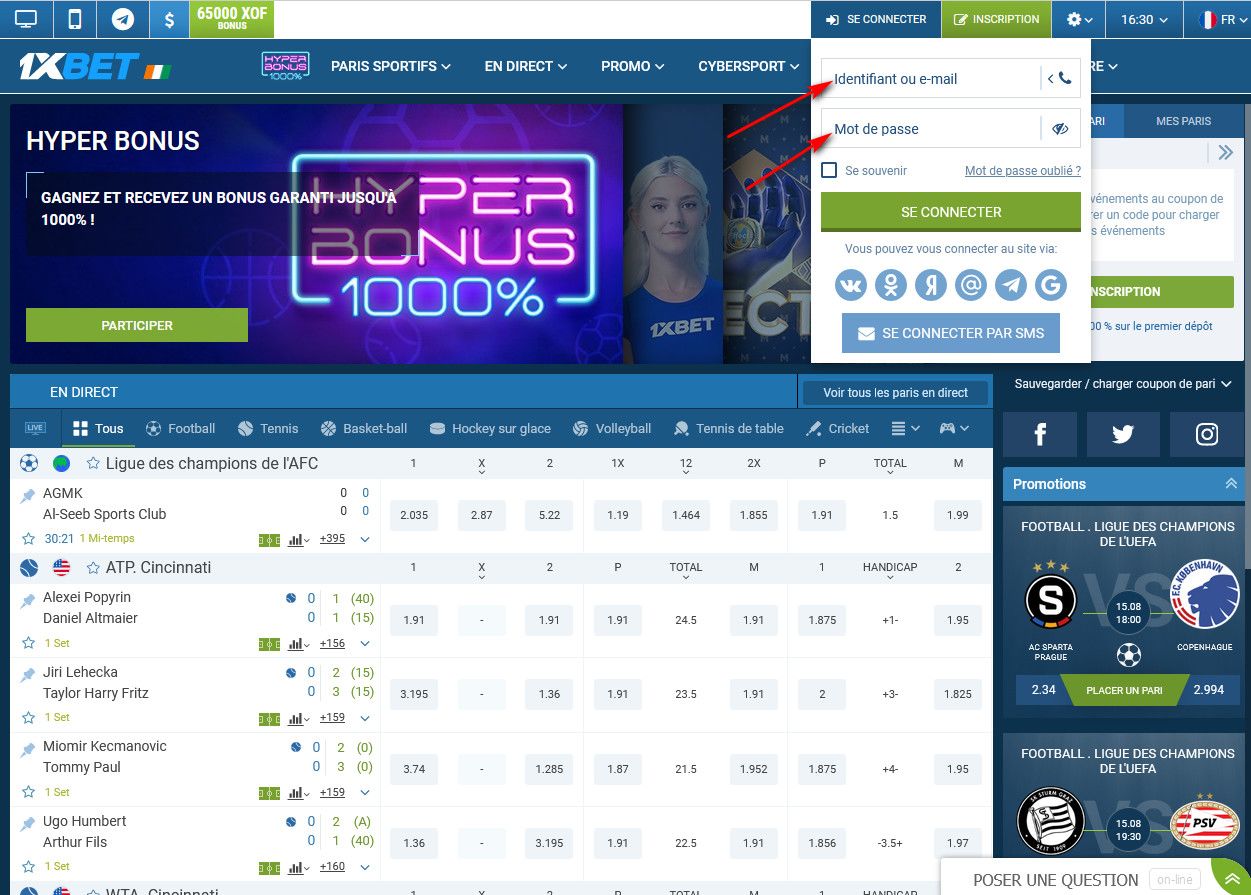This screenshot has height=895, width=1251.
Task: Open the settings gear dropdown
Action: pos(1079,19)
